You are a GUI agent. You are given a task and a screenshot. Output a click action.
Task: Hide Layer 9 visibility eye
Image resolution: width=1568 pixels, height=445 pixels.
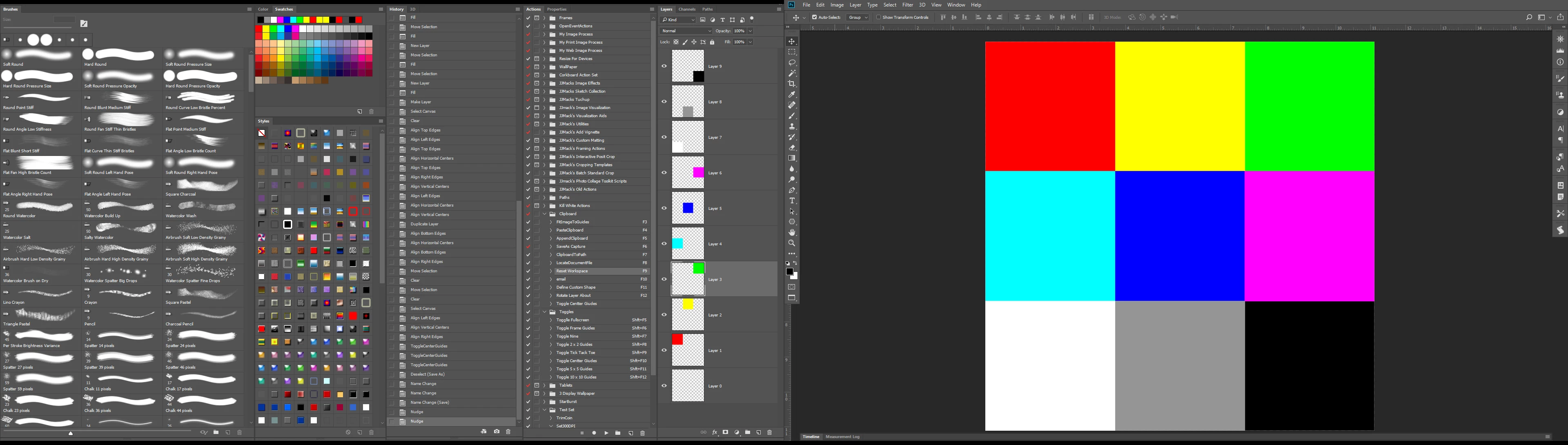664,67
